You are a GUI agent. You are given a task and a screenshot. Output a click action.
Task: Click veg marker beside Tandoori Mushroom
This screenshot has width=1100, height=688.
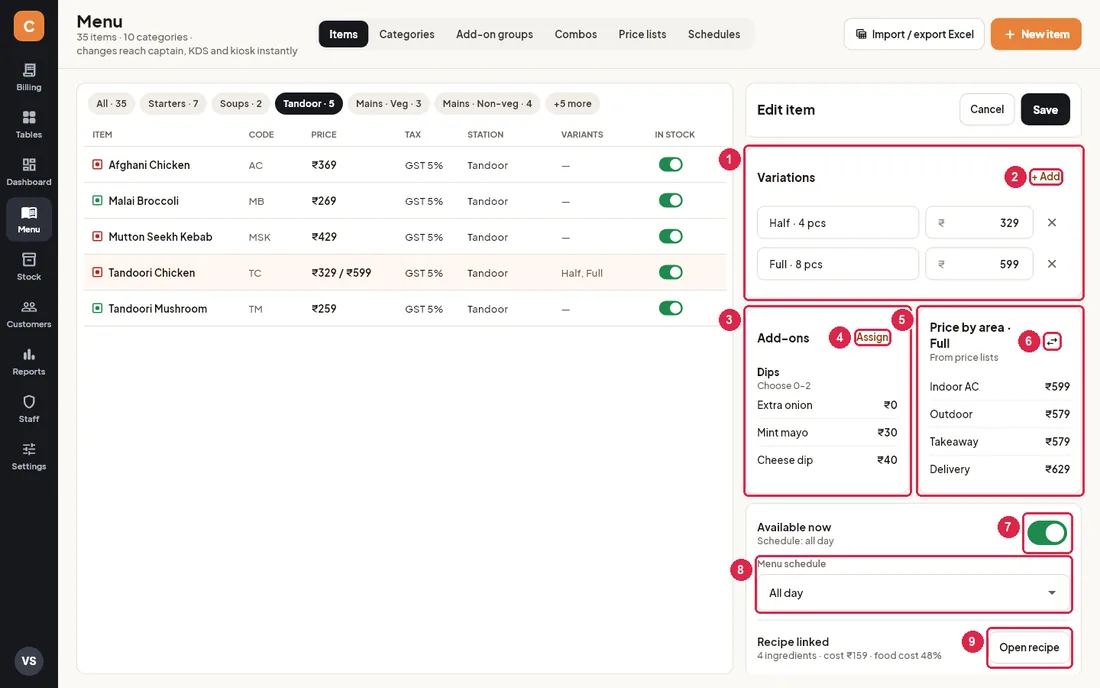(x=98, y=308)
